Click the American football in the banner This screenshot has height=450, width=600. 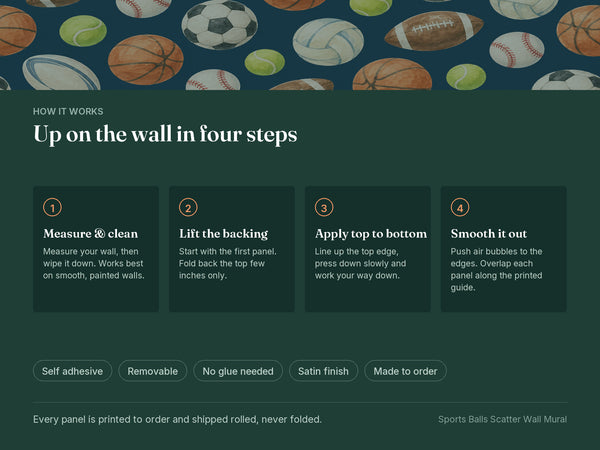tap(434, 31)
